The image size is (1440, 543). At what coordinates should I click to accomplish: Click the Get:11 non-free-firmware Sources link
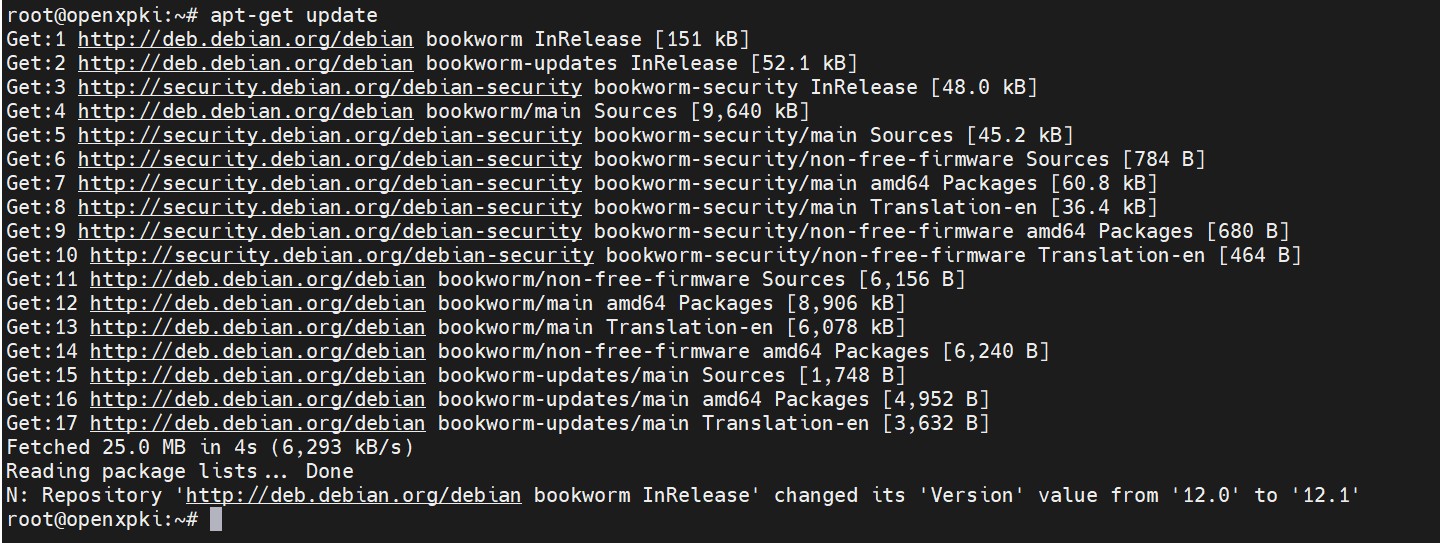257,280
